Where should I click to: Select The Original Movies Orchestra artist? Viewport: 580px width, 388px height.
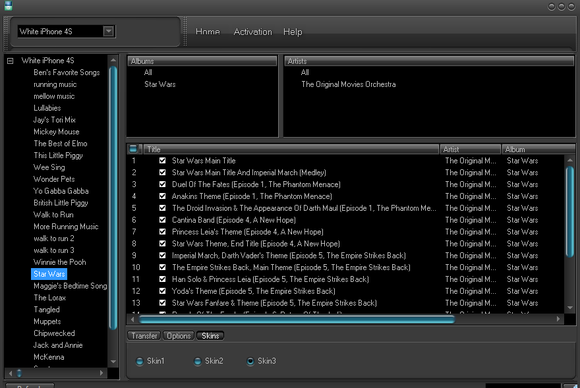(348, 84)
